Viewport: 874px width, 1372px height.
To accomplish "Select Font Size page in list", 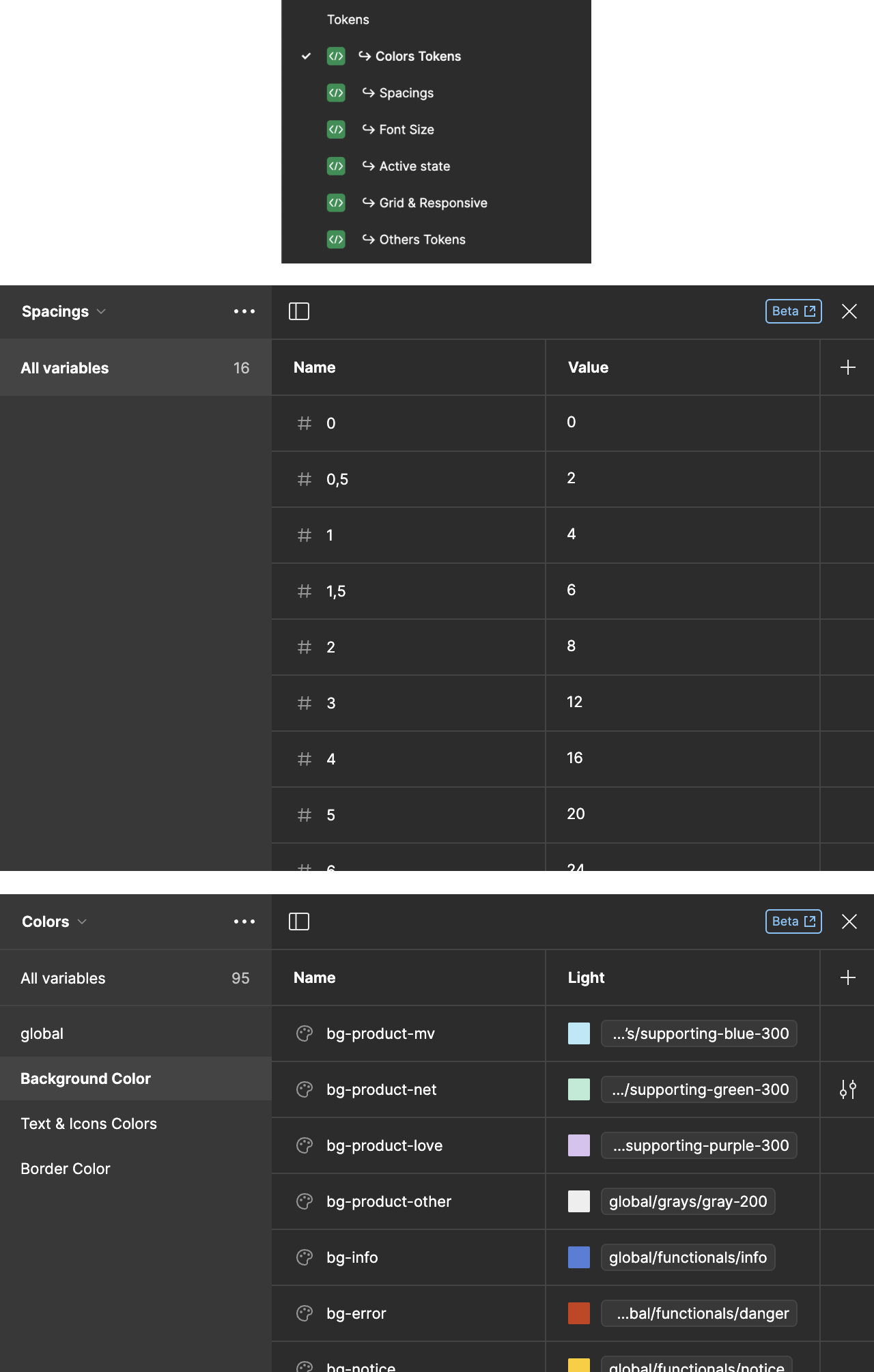I will pos(406,130).
